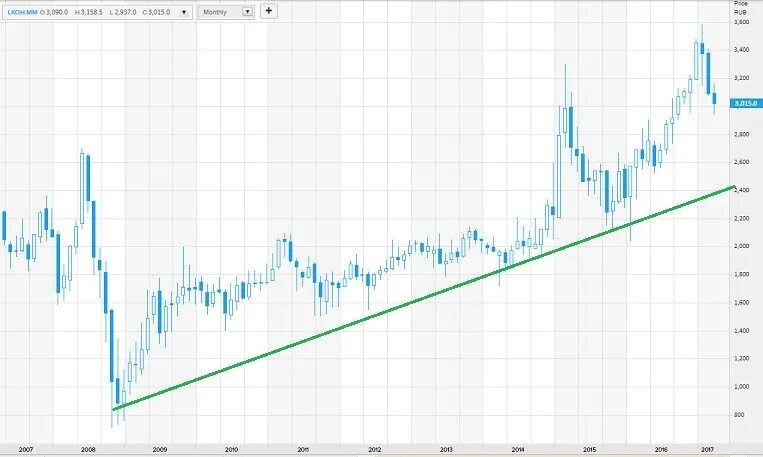The height and width of the screenshot is (457, 763).
Task: Click the 2010 label on time axis
Action: 231,450
